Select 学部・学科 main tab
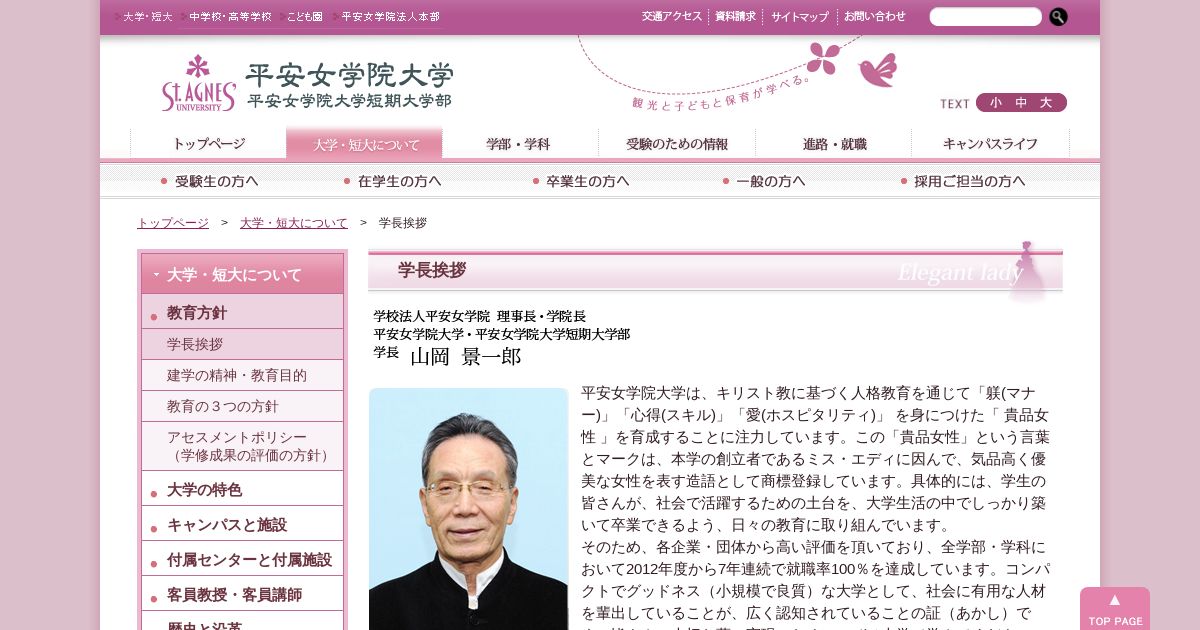 [x=519, y=143]
